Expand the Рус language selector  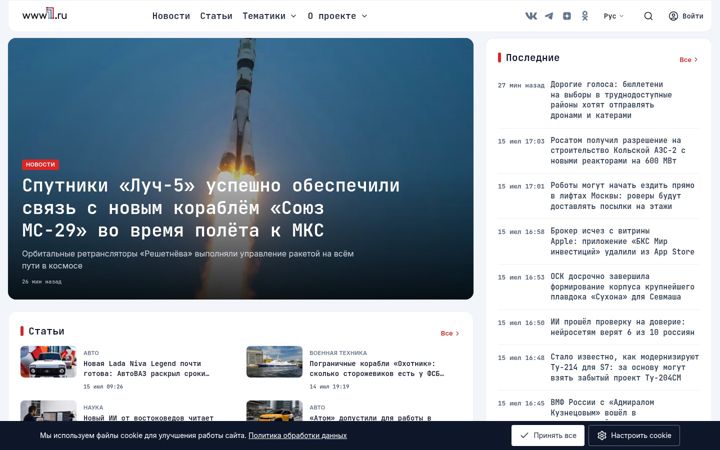[x=613, y=16]
